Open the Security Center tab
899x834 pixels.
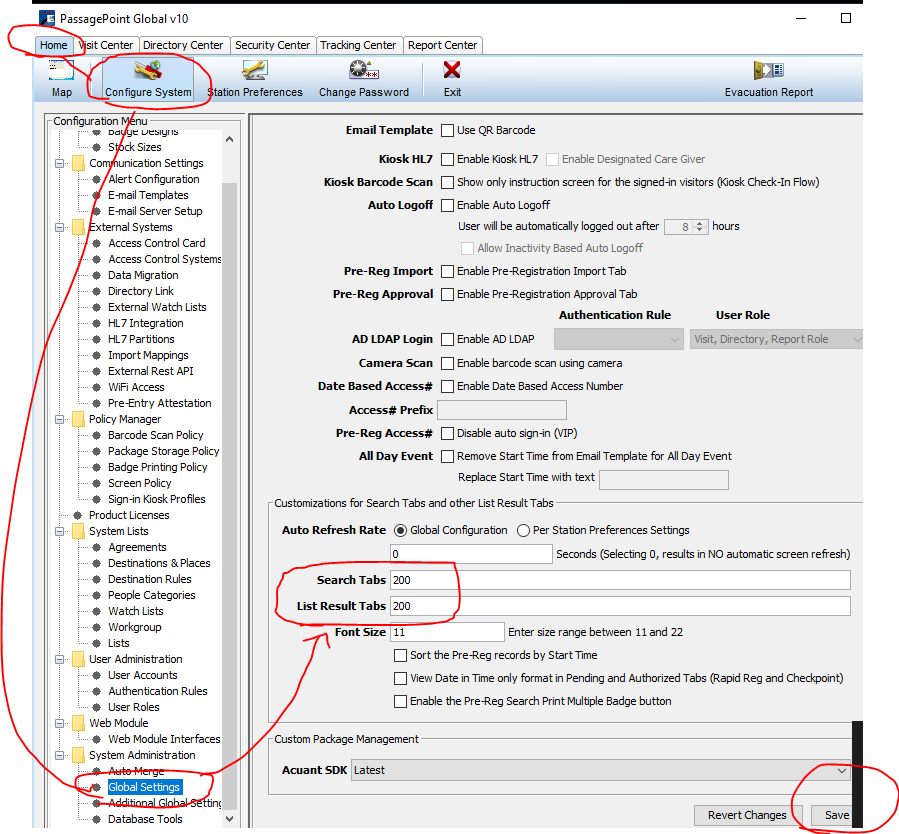pyautogui.click(x=272, y=45)
